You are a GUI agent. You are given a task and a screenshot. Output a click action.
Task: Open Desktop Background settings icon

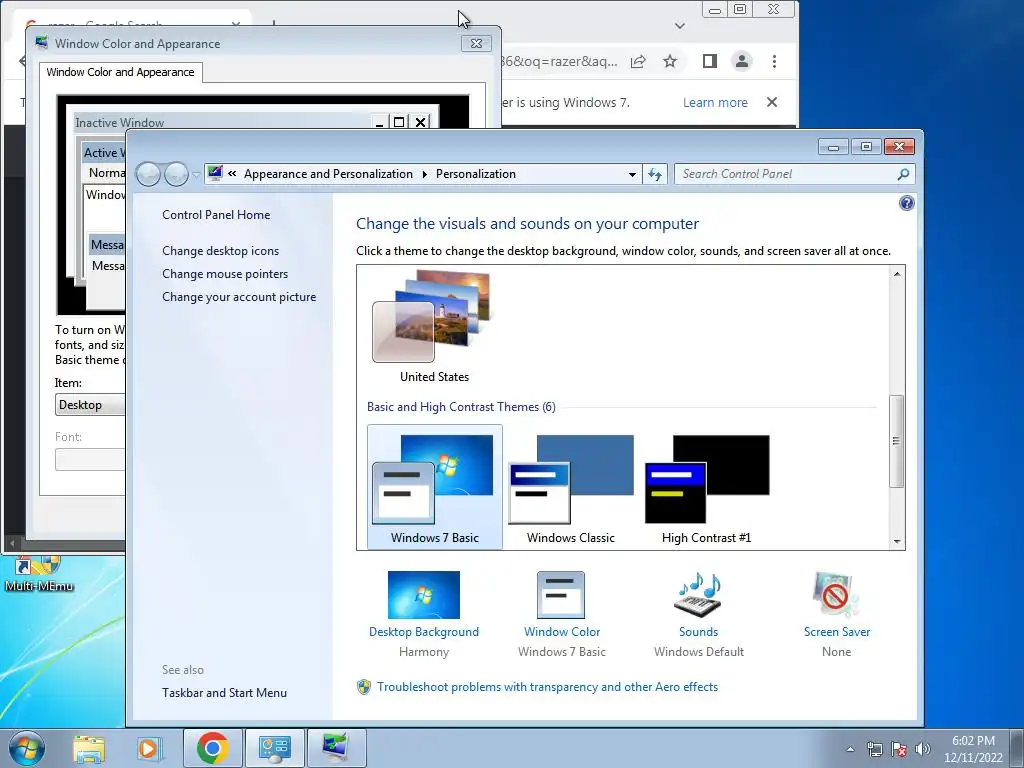pyautogui.click(x=423, y=594)
